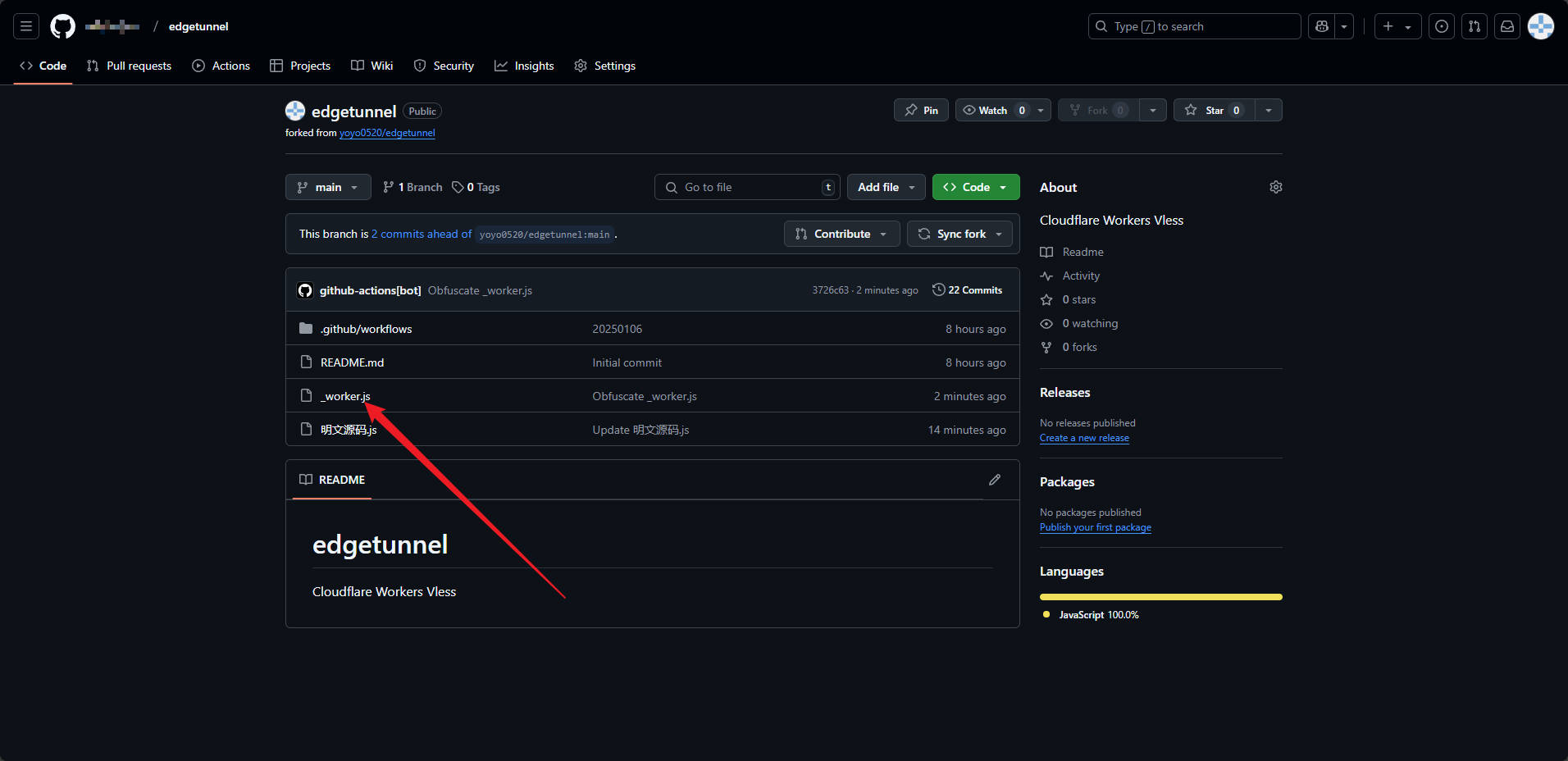Screen dimensions: 1568x761
Task: Switch to Actions tab
Action: 221,66
